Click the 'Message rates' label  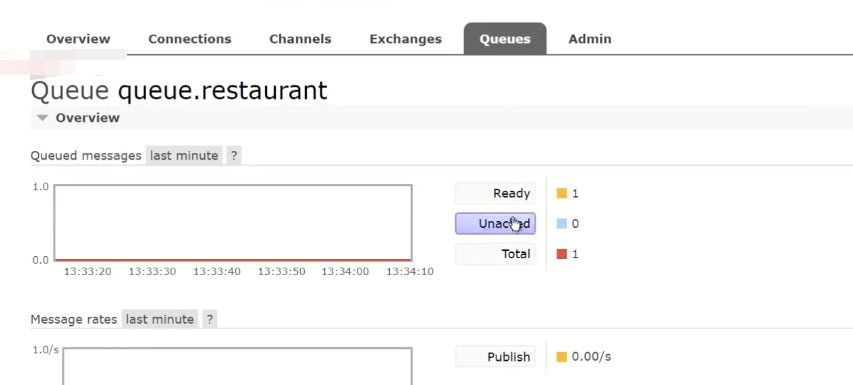[74, 319]
